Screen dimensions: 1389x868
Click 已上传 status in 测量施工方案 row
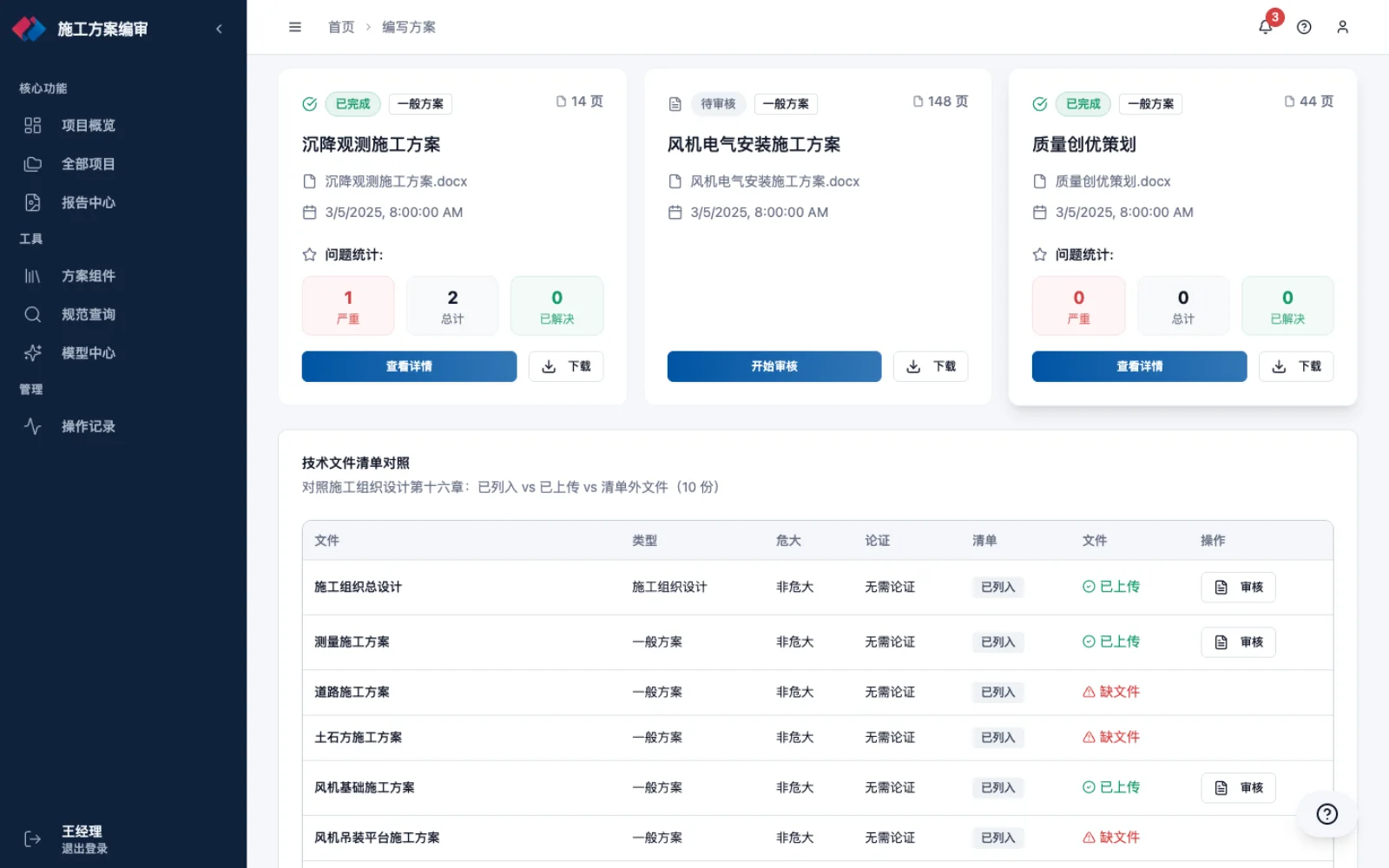tap(1111, 641)
